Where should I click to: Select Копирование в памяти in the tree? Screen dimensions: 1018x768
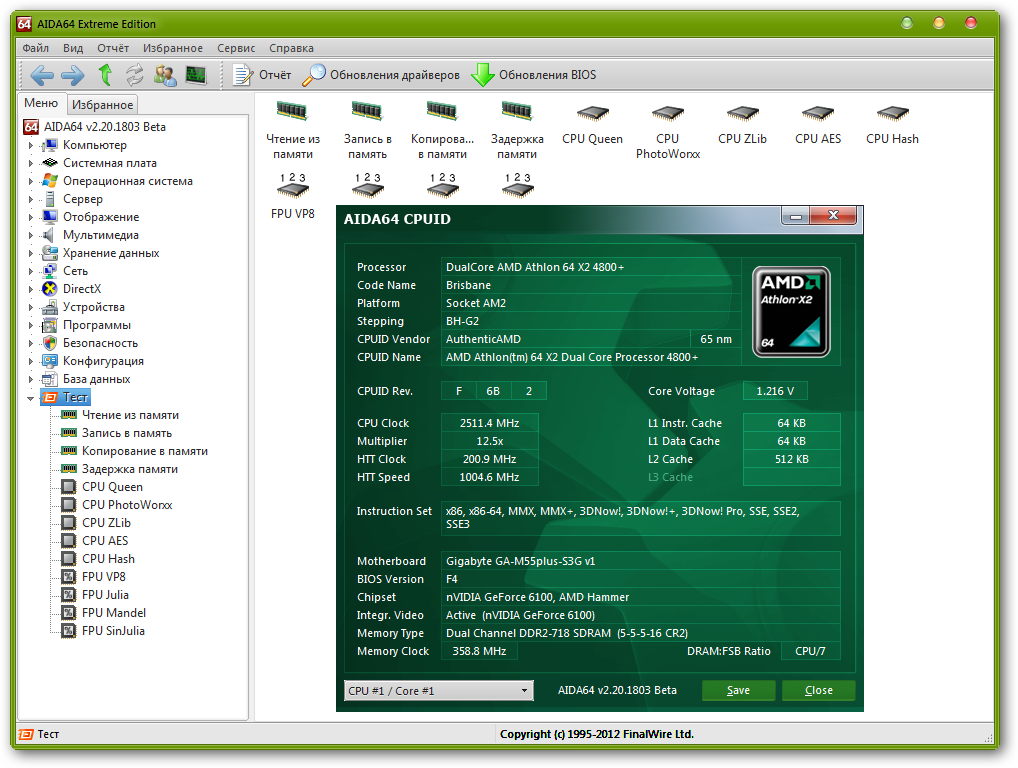(145, 451)
